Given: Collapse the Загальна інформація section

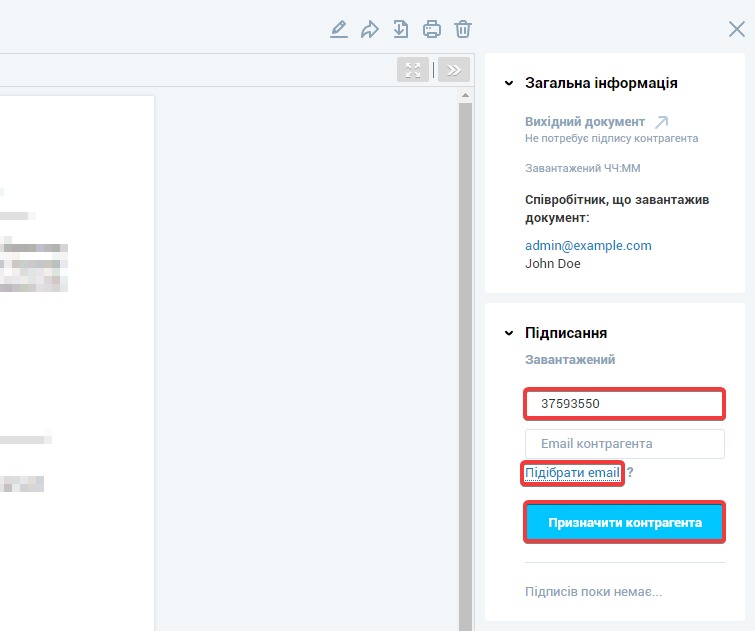Looking at the screenshot, I should (x=509, y=83).
